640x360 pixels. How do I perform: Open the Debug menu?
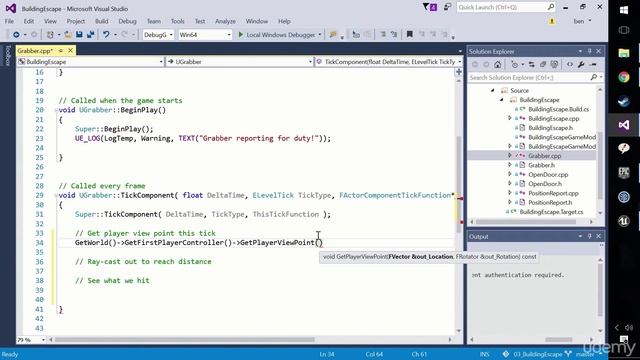click(127, 21)
